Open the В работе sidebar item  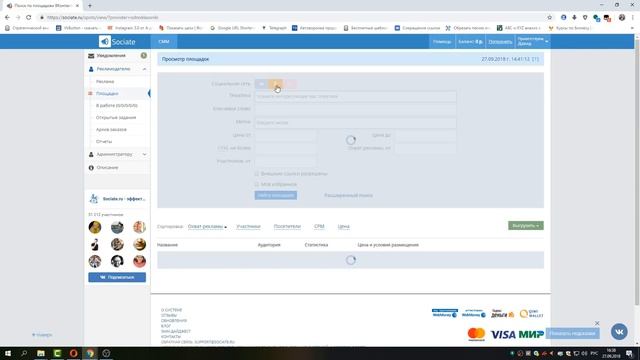pyautogui.click(x=117, y=105)
